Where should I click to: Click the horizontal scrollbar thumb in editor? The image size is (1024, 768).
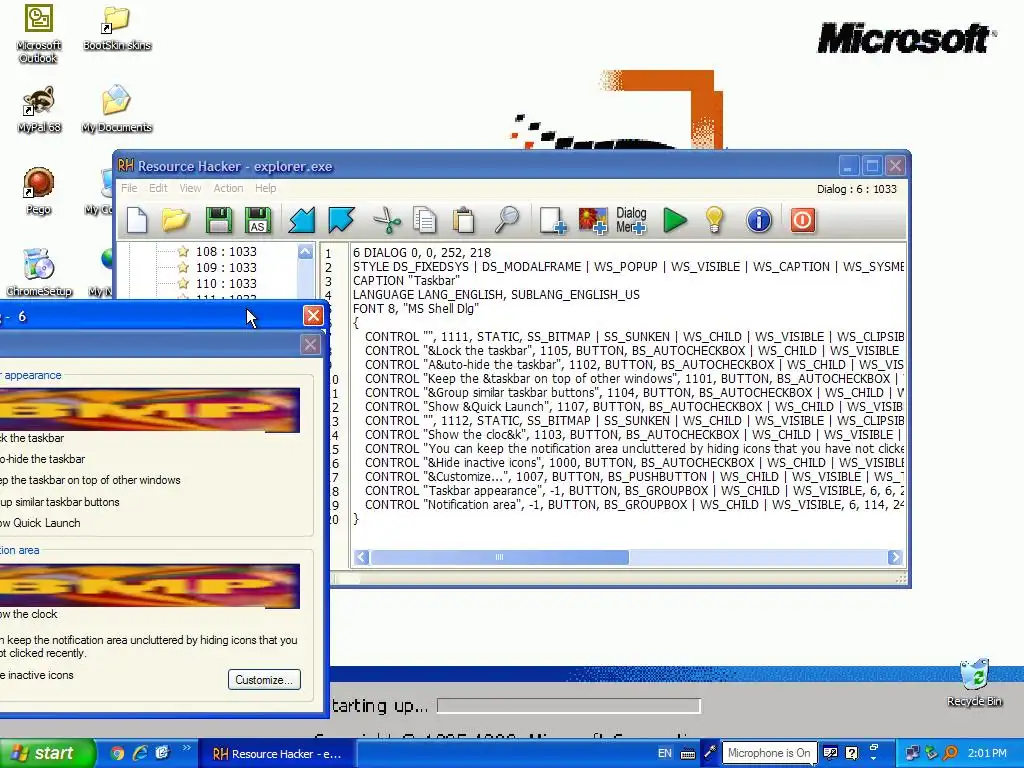pyautogui.click(x=499, y=557)
